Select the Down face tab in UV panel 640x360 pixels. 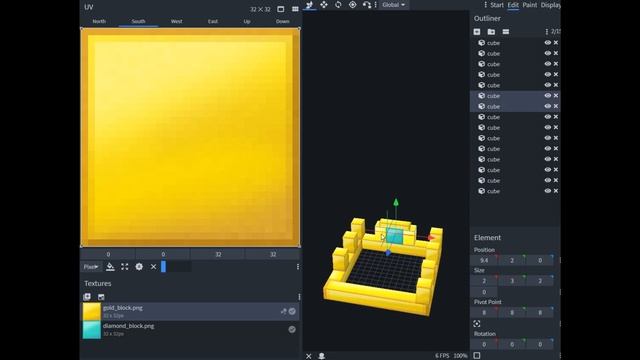(x=282, y=21)
